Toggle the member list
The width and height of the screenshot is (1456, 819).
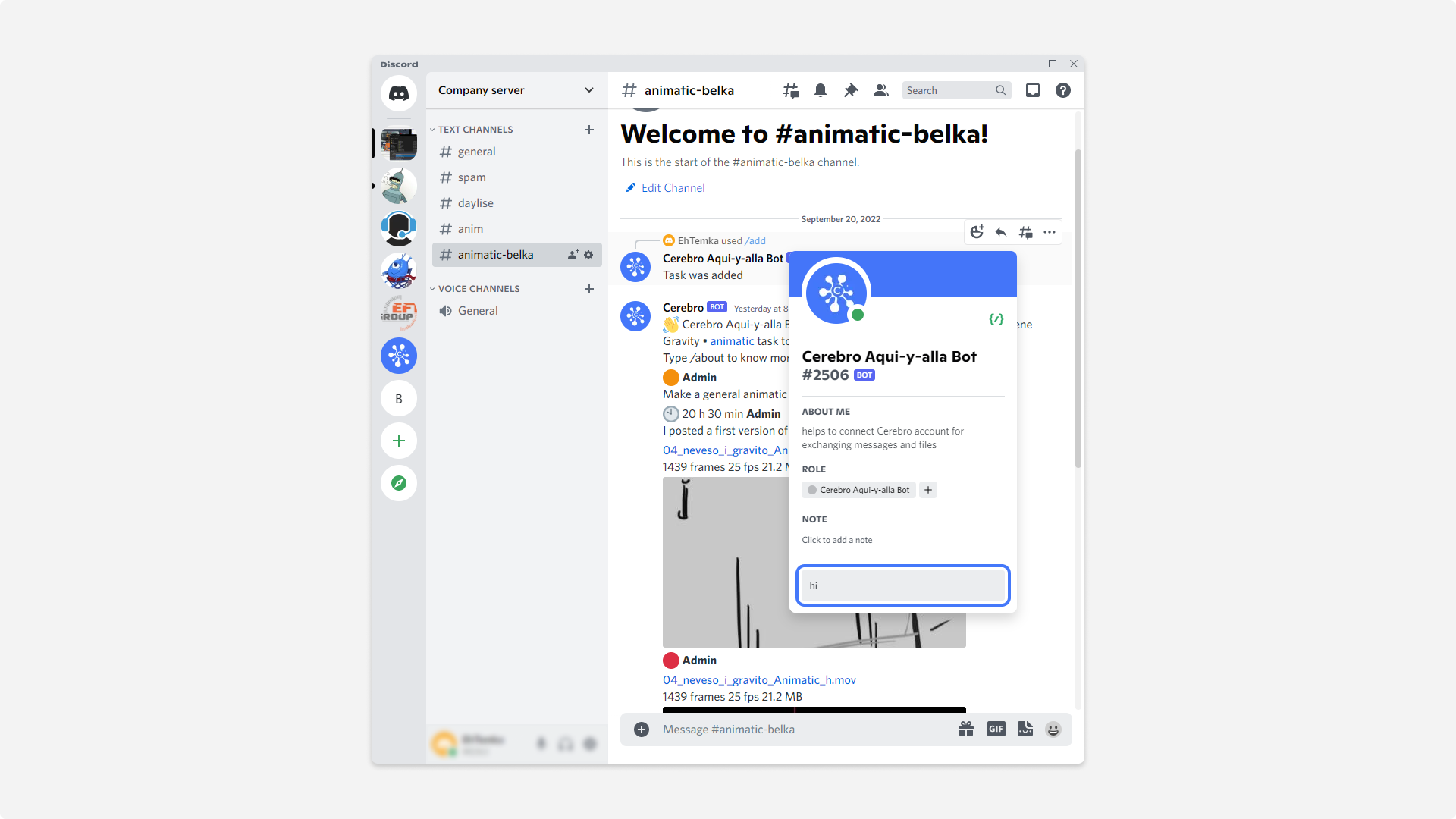(x=880, y=90)
